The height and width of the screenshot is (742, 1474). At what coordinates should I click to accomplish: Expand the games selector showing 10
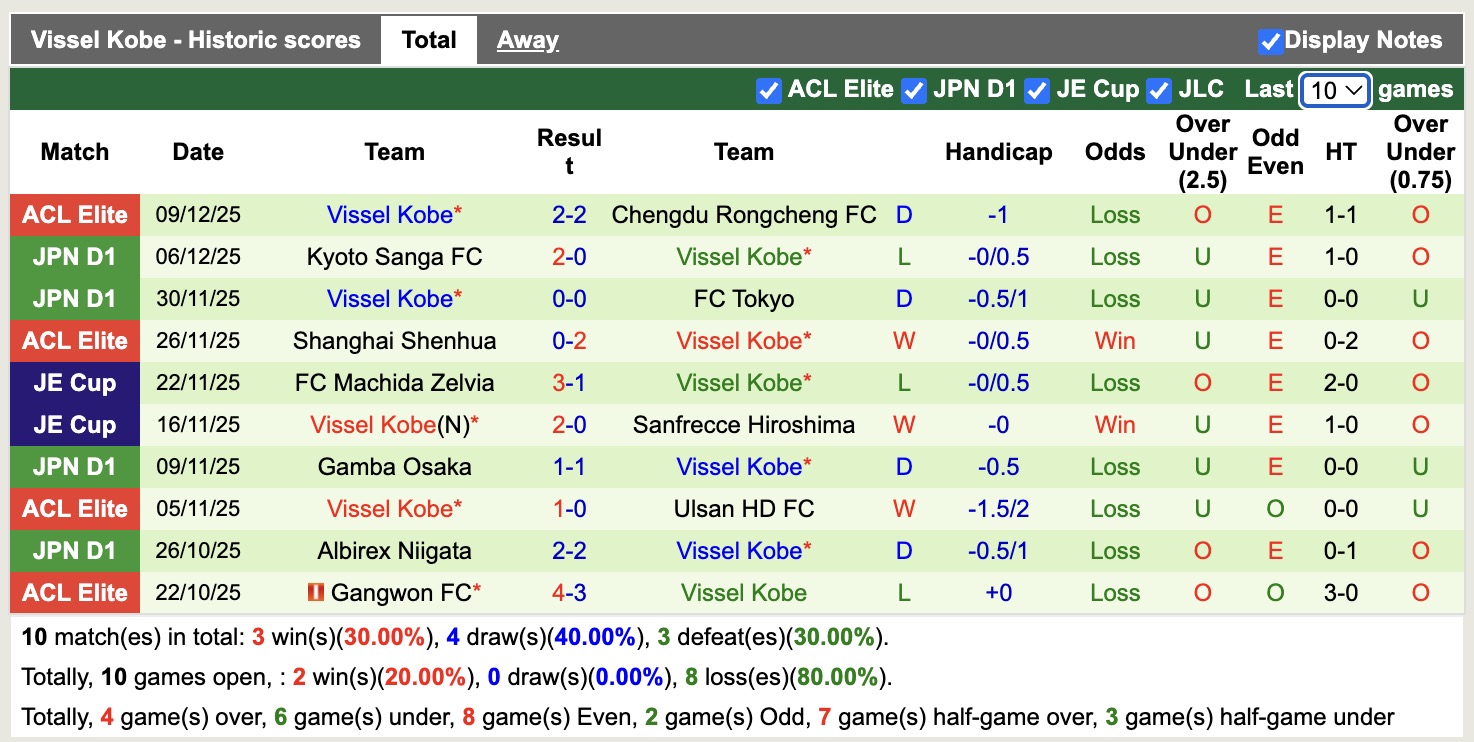tap(1334, 89)
